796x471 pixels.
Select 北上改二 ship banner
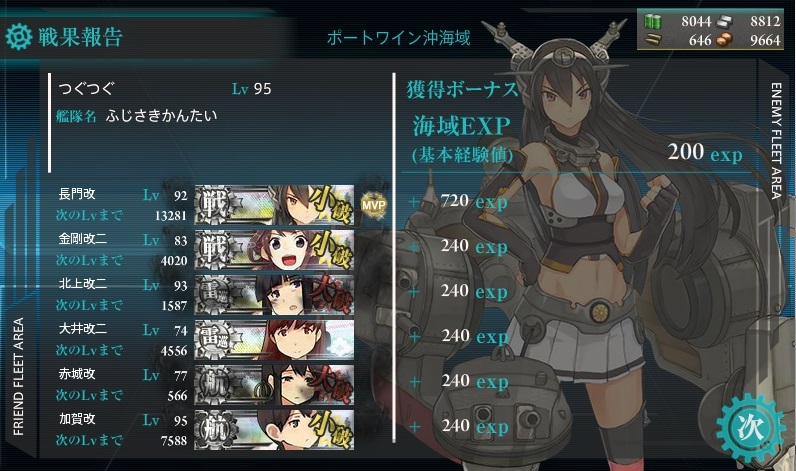(274, 295)
